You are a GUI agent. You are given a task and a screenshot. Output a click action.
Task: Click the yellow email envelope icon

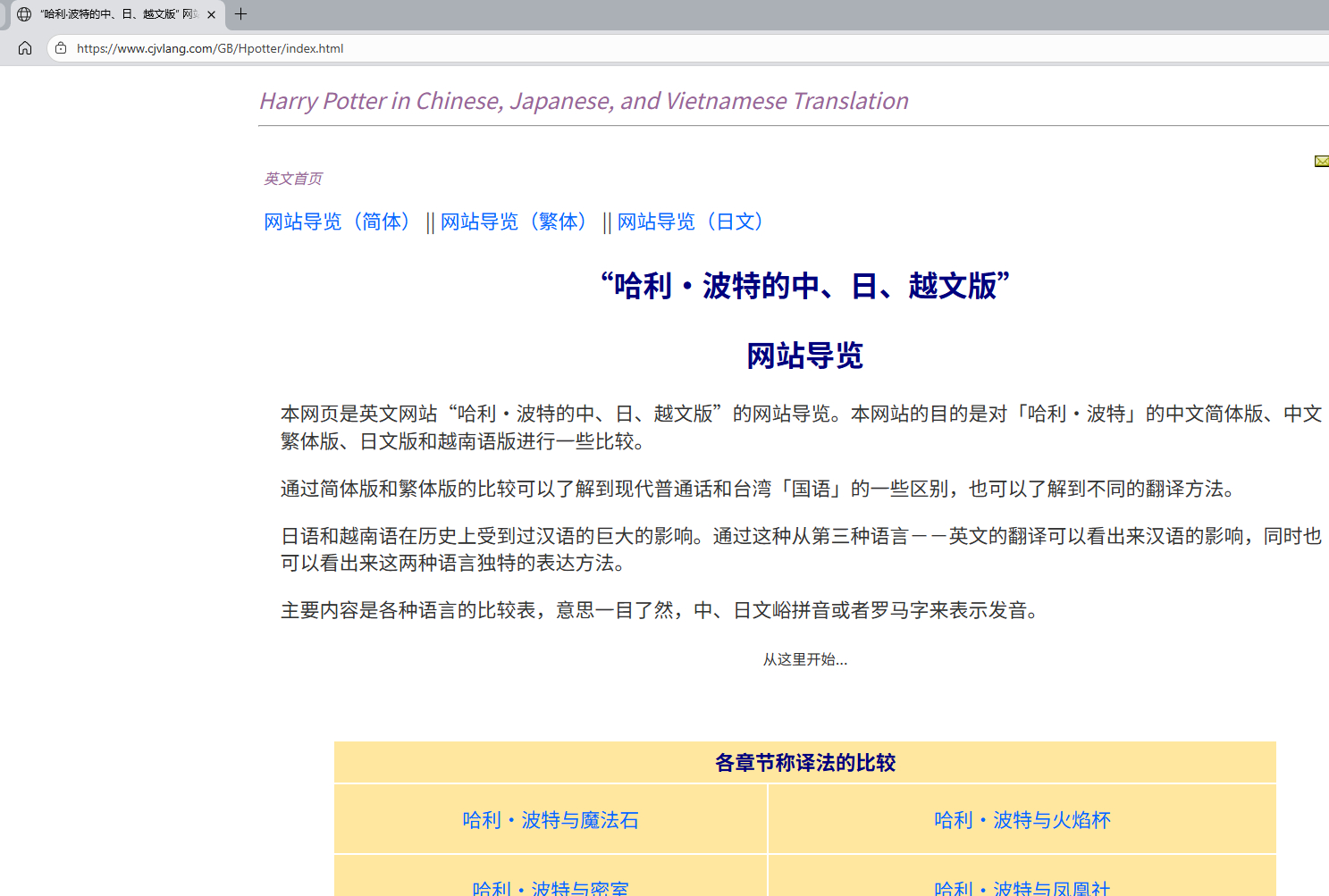[x=1321, y=161]
